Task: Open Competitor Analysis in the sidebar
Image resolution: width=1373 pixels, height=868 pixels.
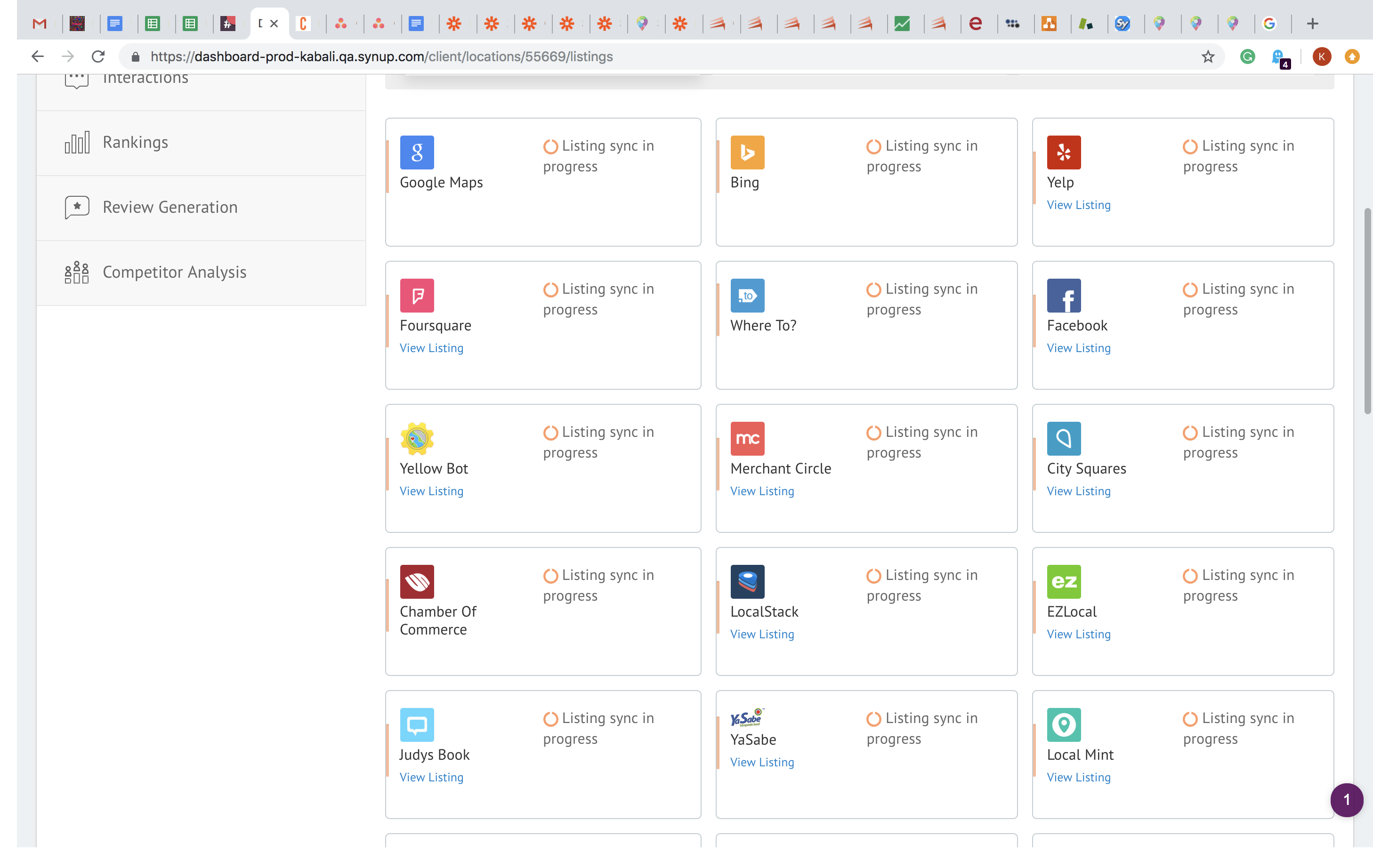Action: (201, 273)
